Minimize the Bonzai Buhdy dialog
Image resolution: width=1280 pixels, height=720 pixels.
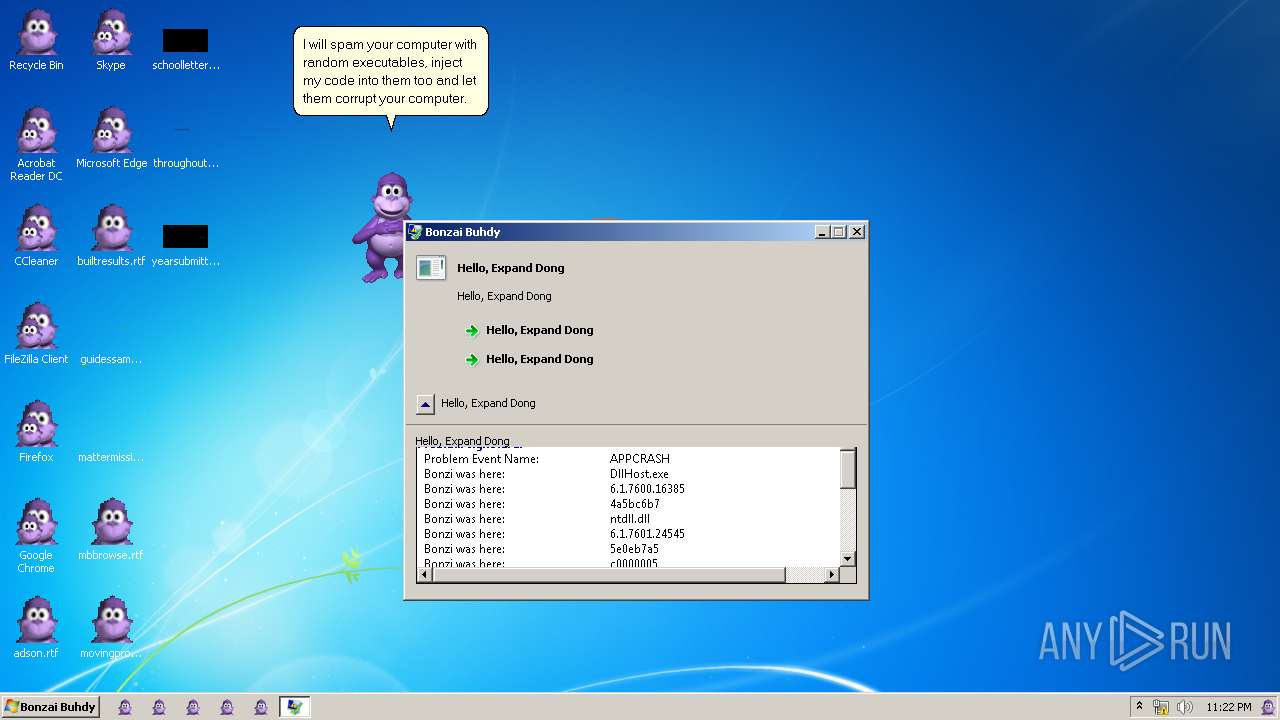822,232
